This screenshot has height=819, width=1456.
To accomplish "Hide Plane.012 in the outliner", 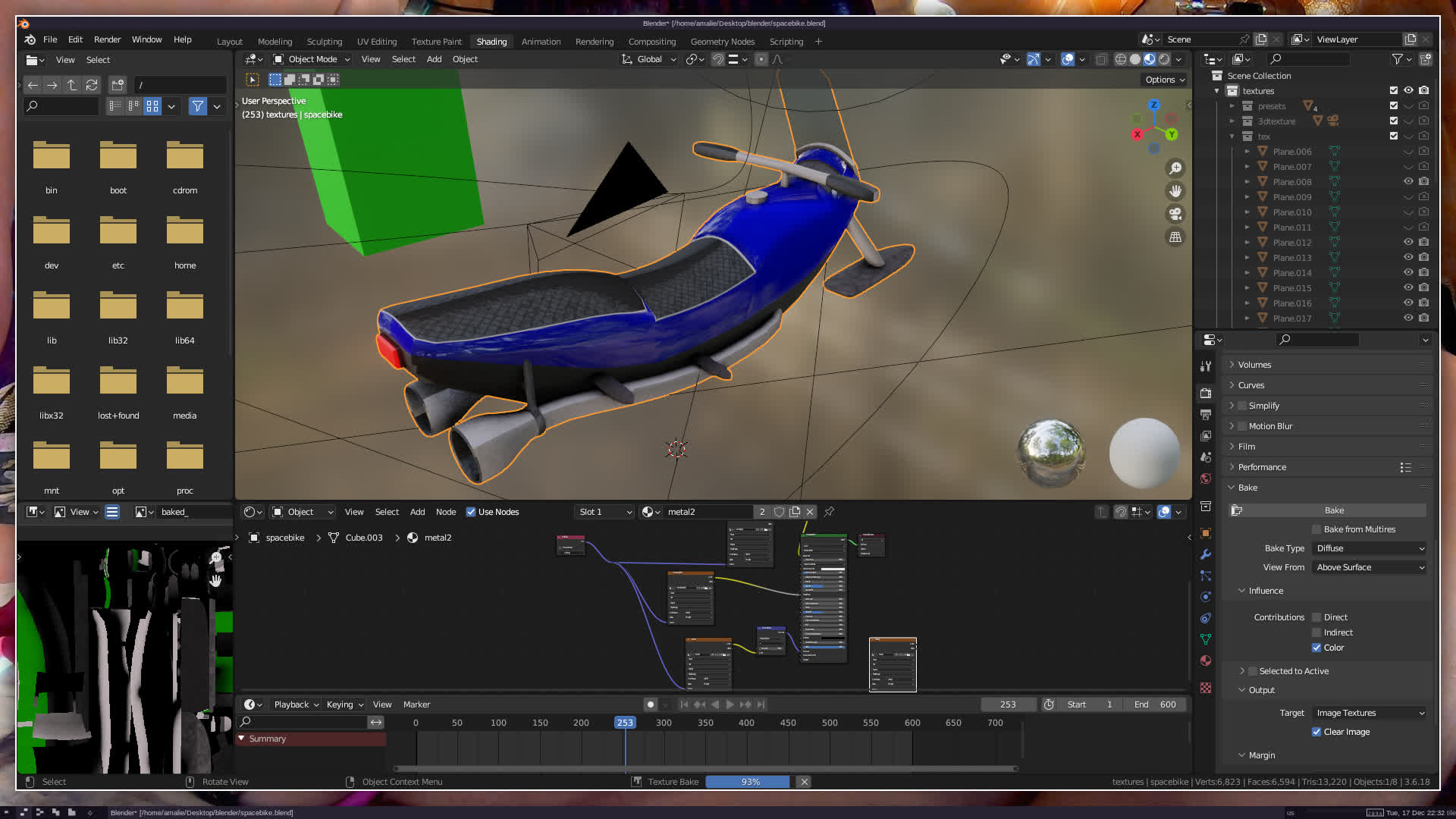I will coord(1408,243).
